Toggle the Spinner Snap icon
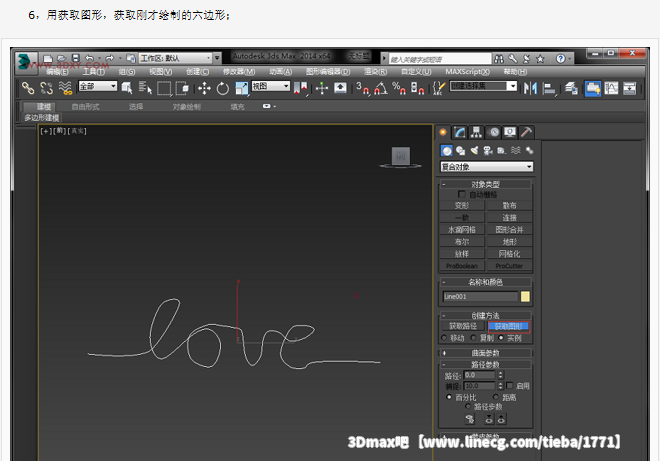The height and width of the screenshot is (461, 660). click(417, 88)
